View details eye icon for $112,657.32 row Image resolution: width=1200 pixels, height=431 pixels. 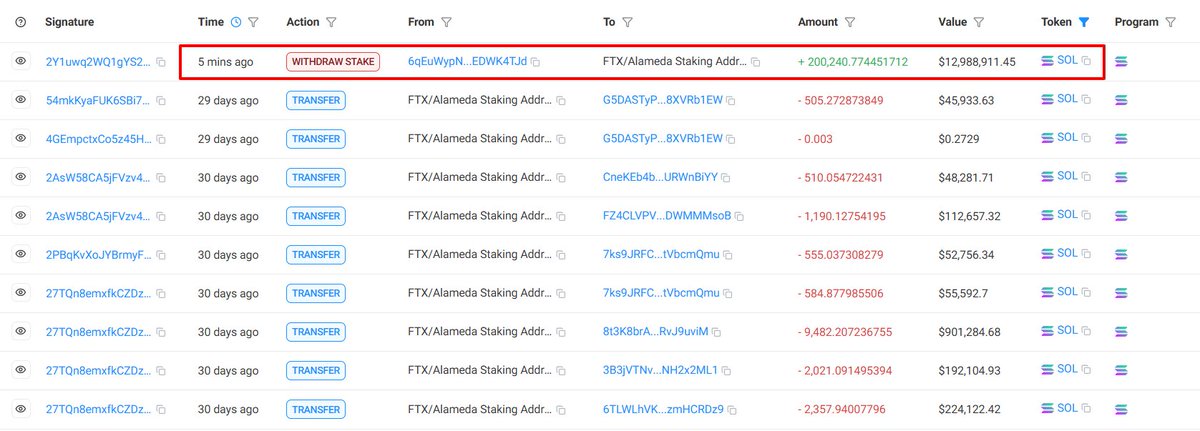click(x=21, y=216)
